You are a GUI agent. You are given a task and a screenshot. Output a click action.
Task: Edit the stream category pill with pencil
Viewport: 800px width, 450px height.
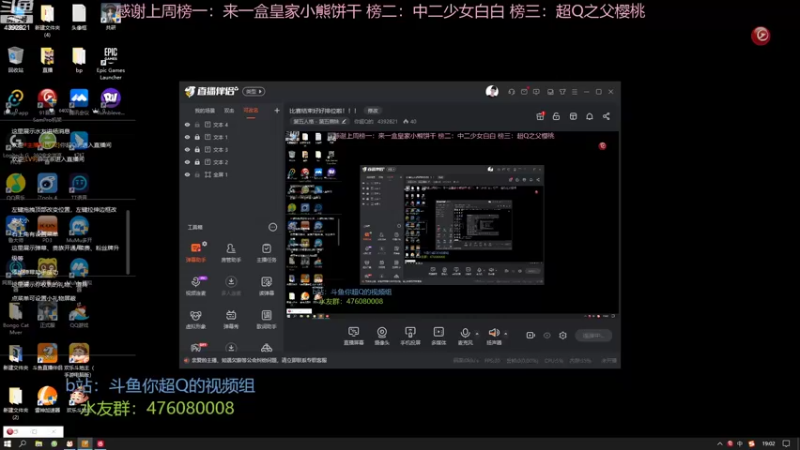(320, 121)
